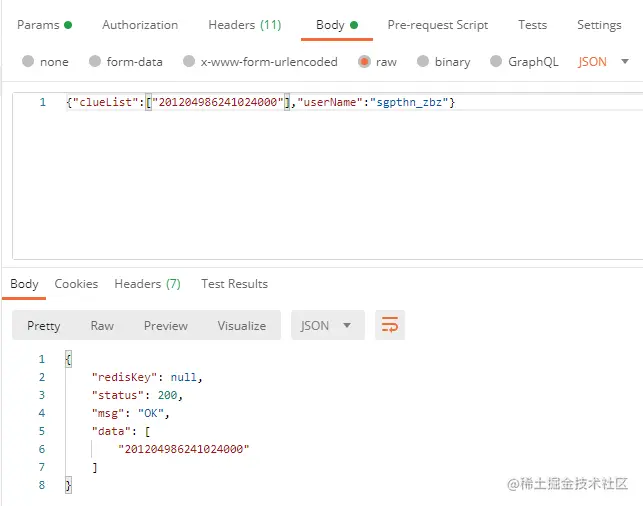Click the redisKey null line in response

(x=147, y=377)
